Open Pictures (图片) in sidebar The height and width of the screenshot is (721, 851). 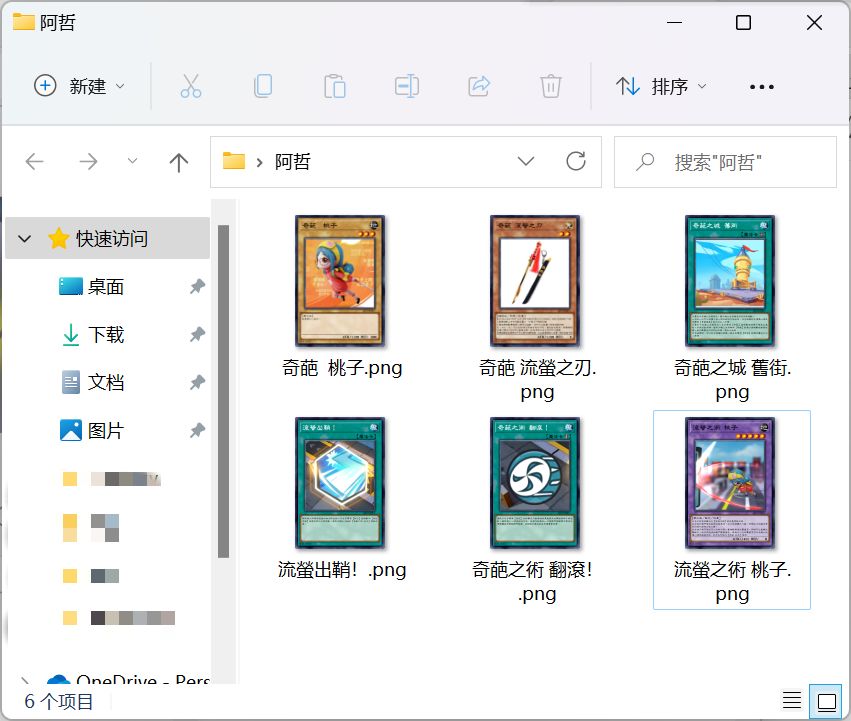106,431
